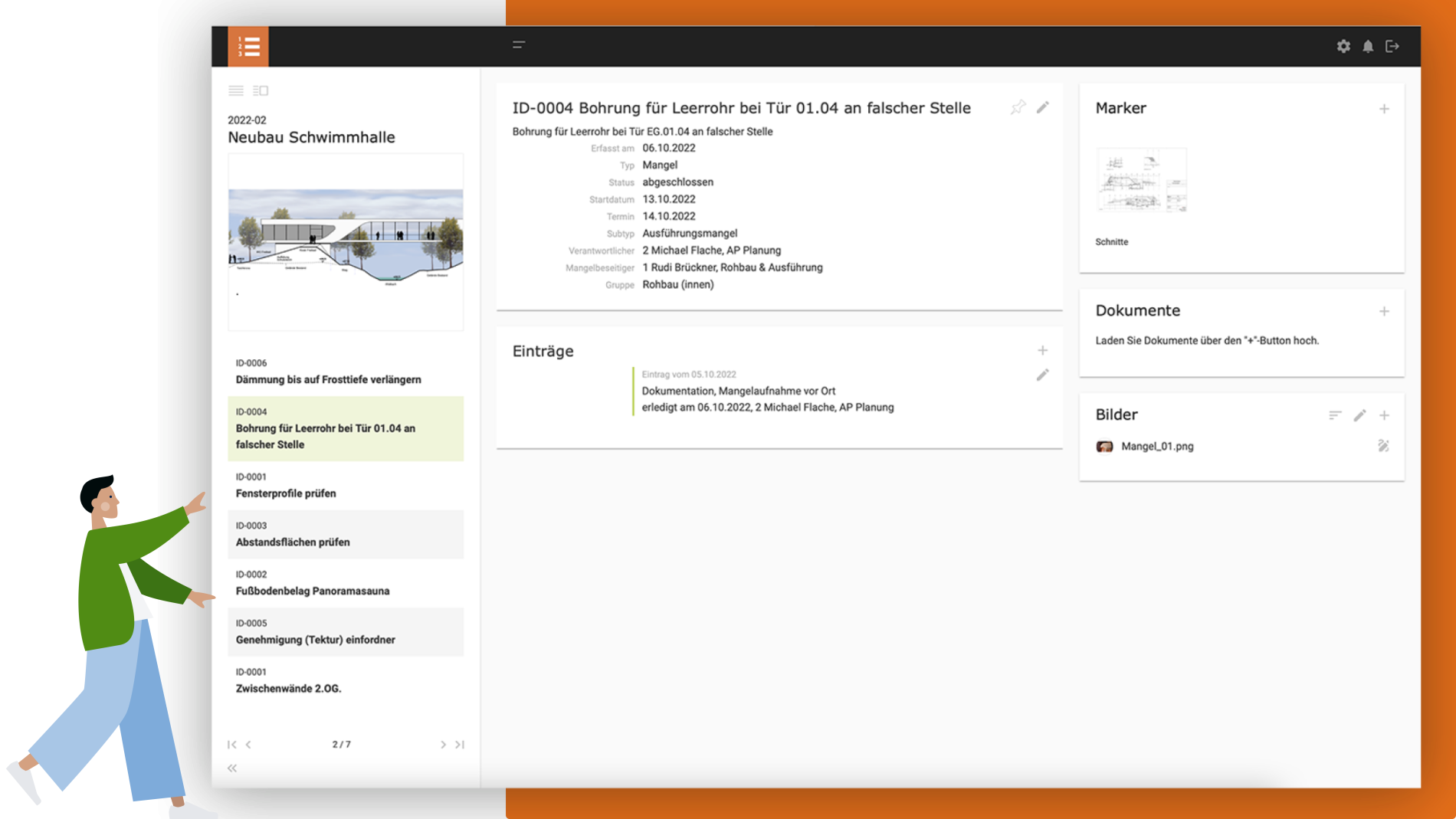Add a document with plus icon
Image resolution: width=1456 pixels, height=819 pixels.
(1384, 311)
